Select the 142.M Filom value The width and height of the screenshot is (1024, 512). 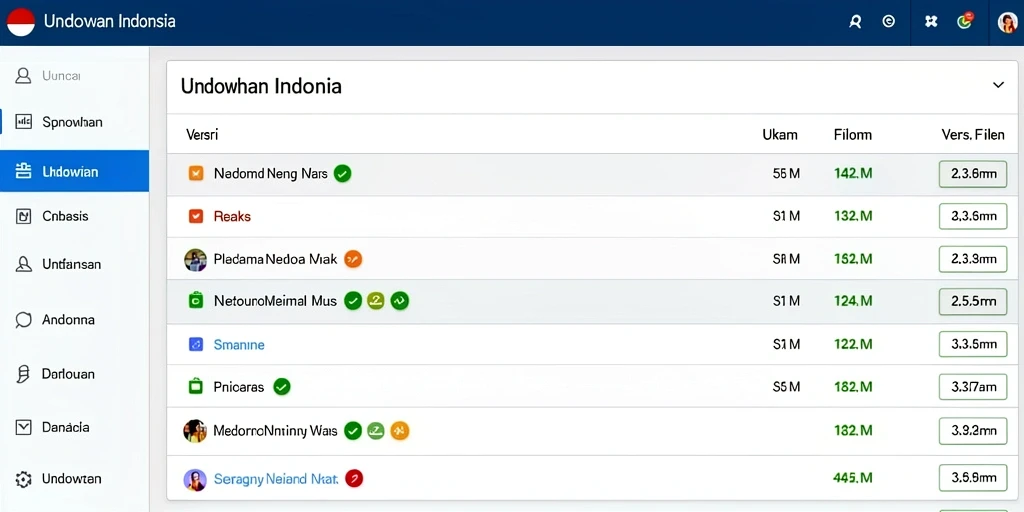click(x=853, y=173)
